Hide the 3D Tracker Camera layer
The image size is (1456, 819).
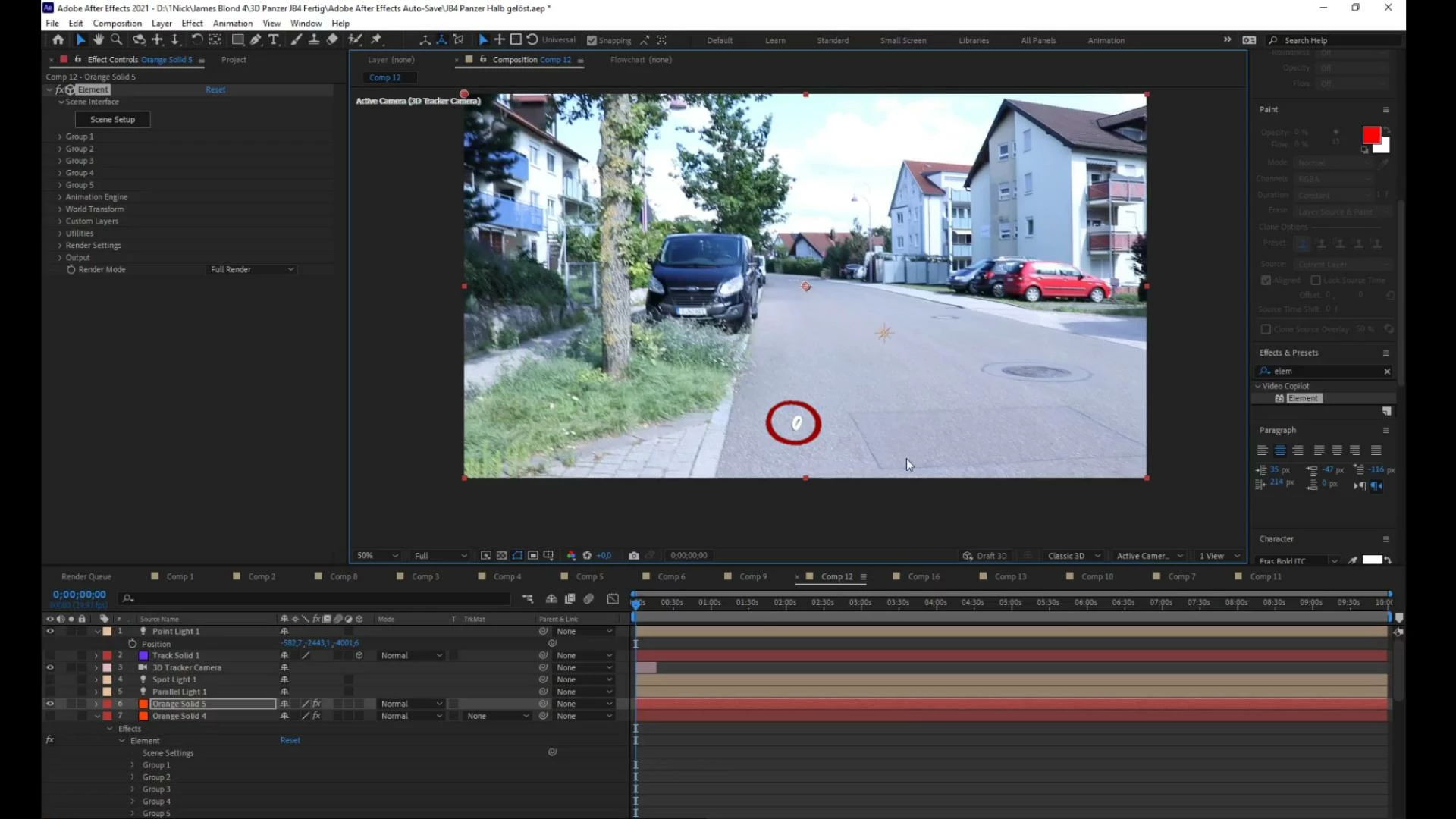(x=50, y=667)
